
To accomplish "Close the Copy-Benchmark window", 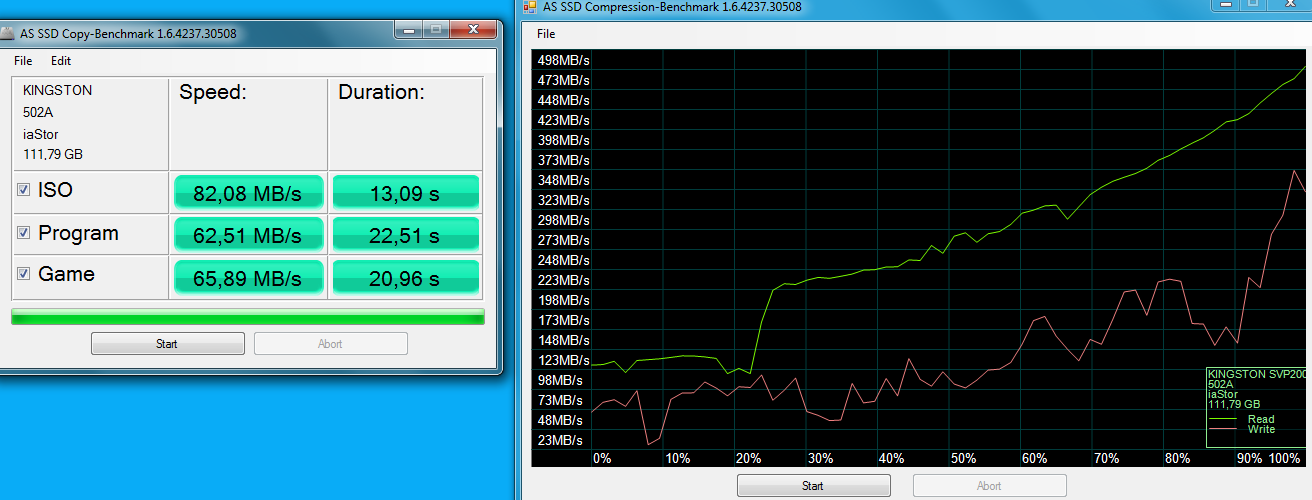I will [x=471, y=30].
